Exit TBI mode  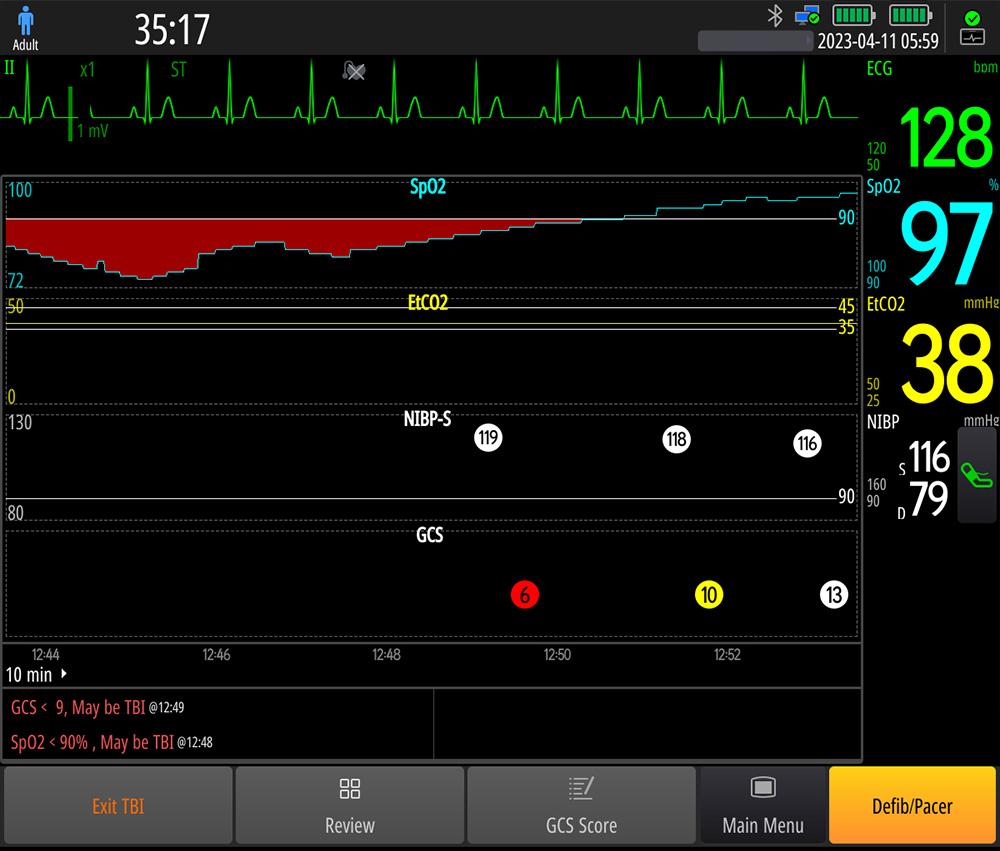(118, 806)
